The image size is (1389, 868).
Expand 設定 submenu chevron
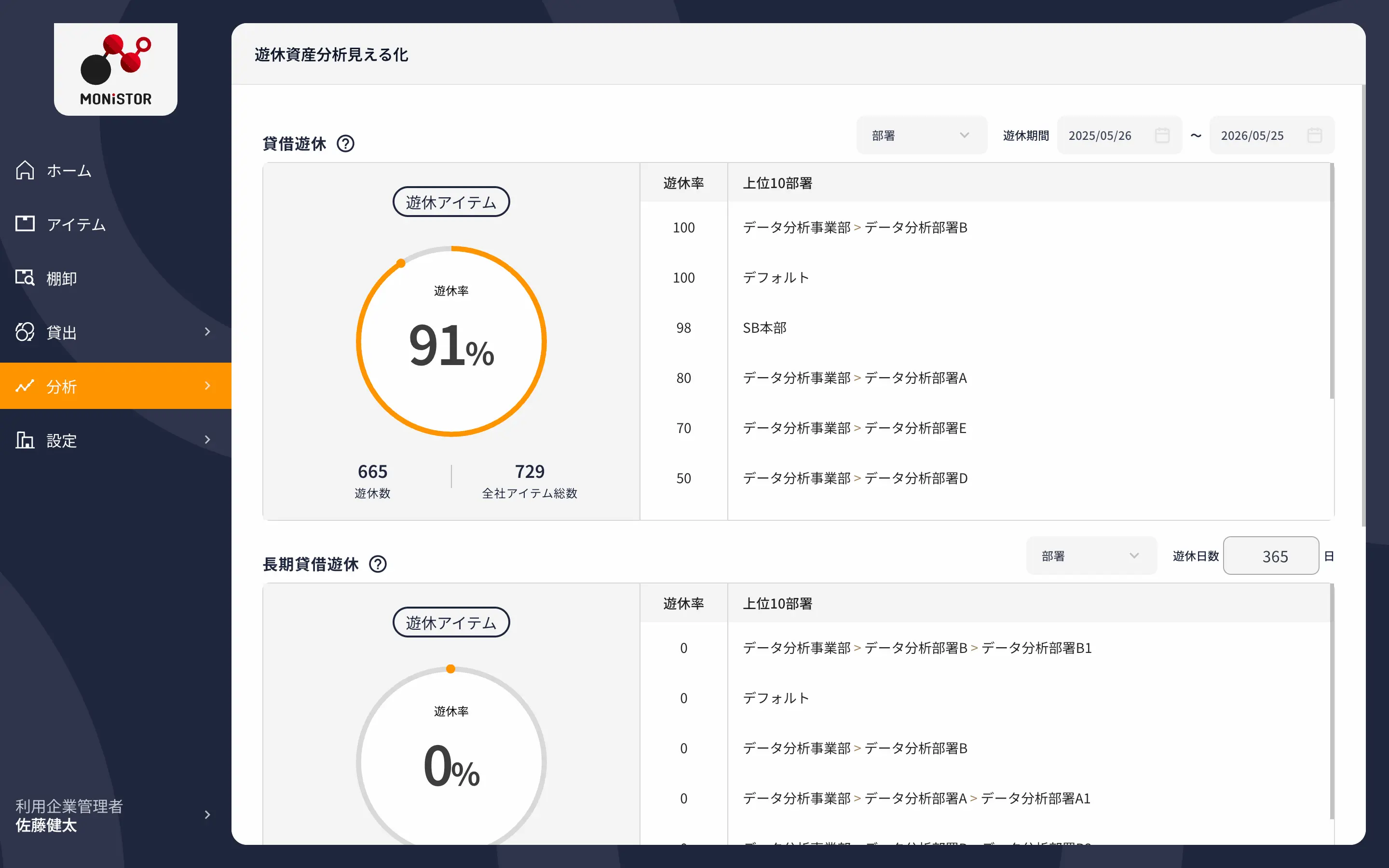pos(208,440)
